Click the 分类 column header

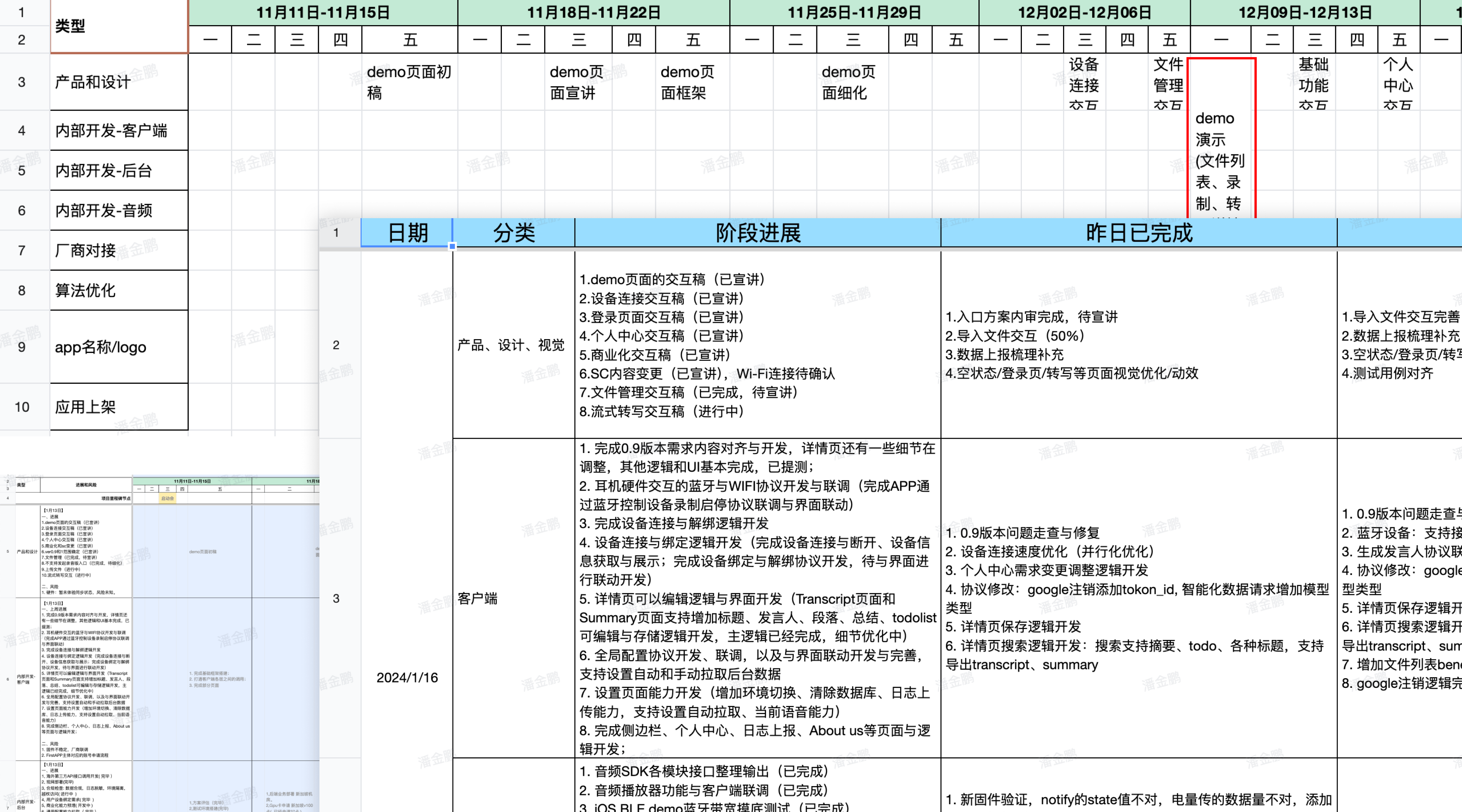pyautogui.click(x=514, y=232)
